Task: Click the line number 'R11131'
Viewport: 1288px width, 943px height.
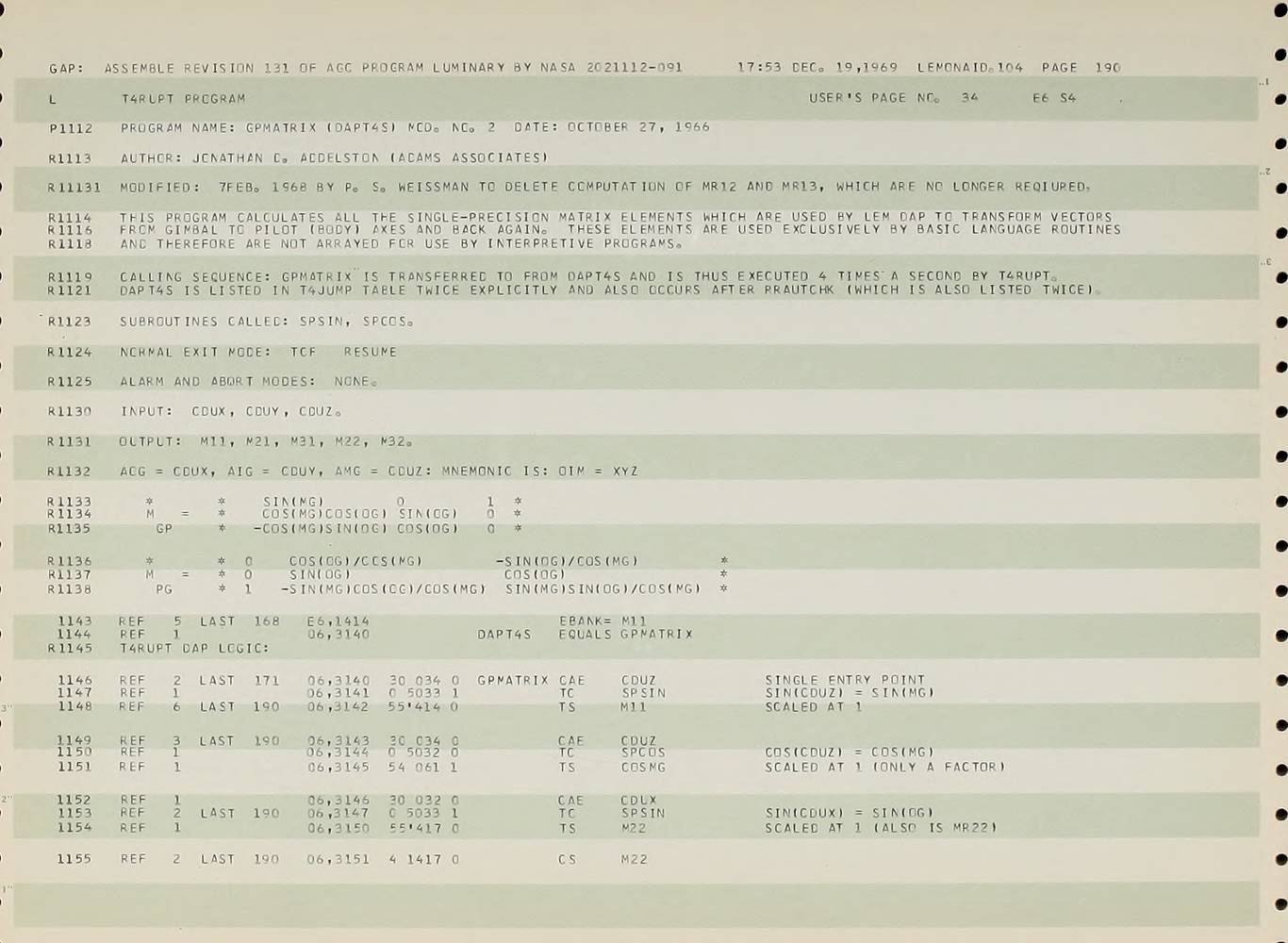Action: tap(74, 188)
